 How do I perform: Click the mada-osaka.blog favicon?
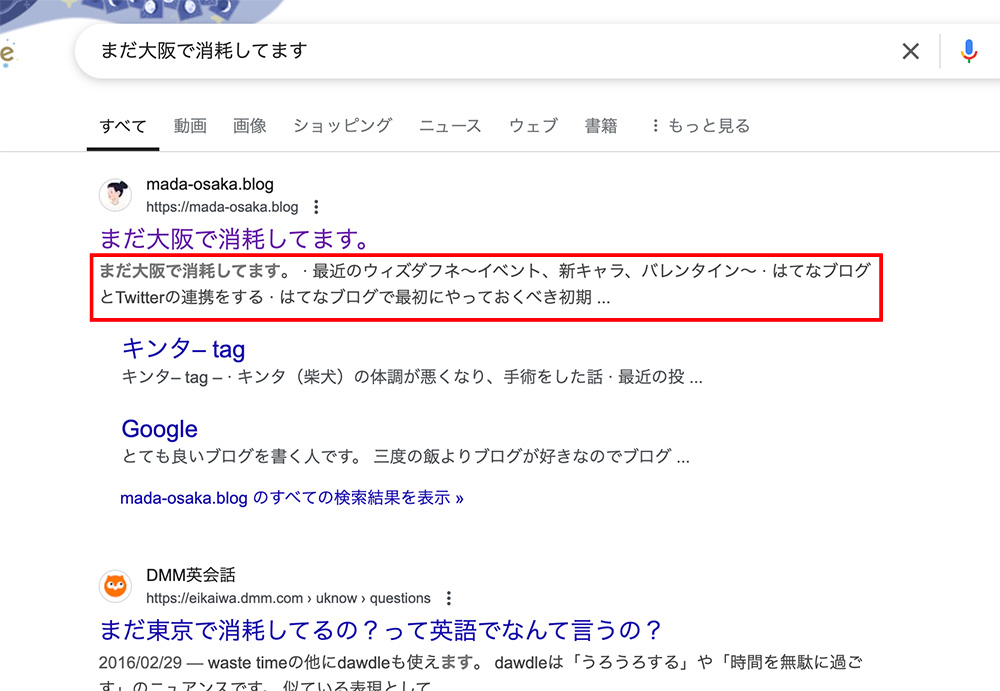point(115,195)
